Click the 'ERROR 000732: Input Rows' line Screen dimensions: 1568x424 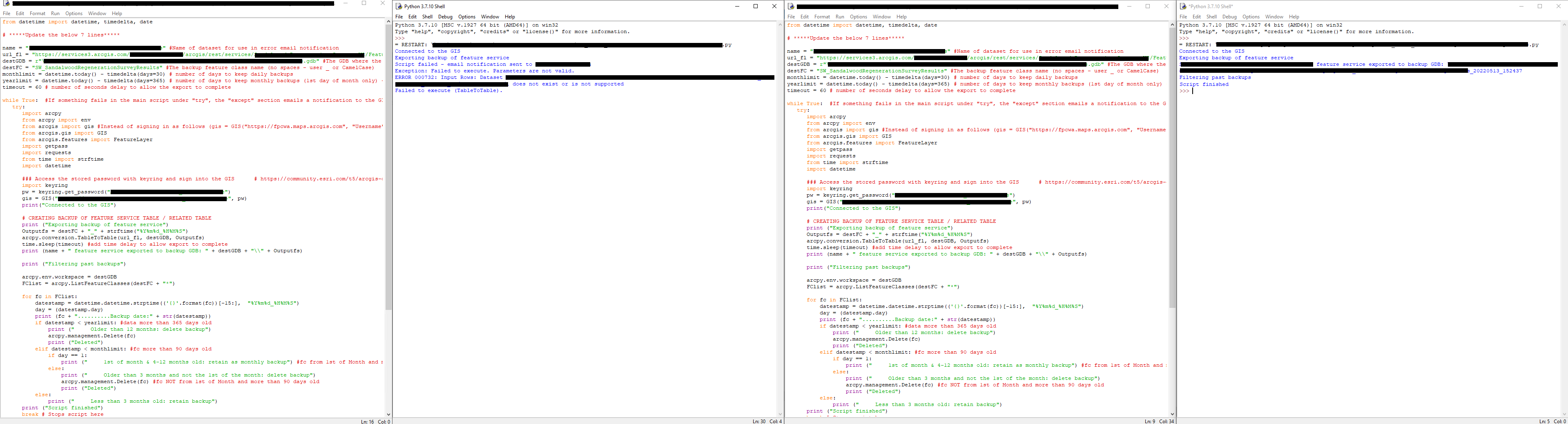point(449,77)
